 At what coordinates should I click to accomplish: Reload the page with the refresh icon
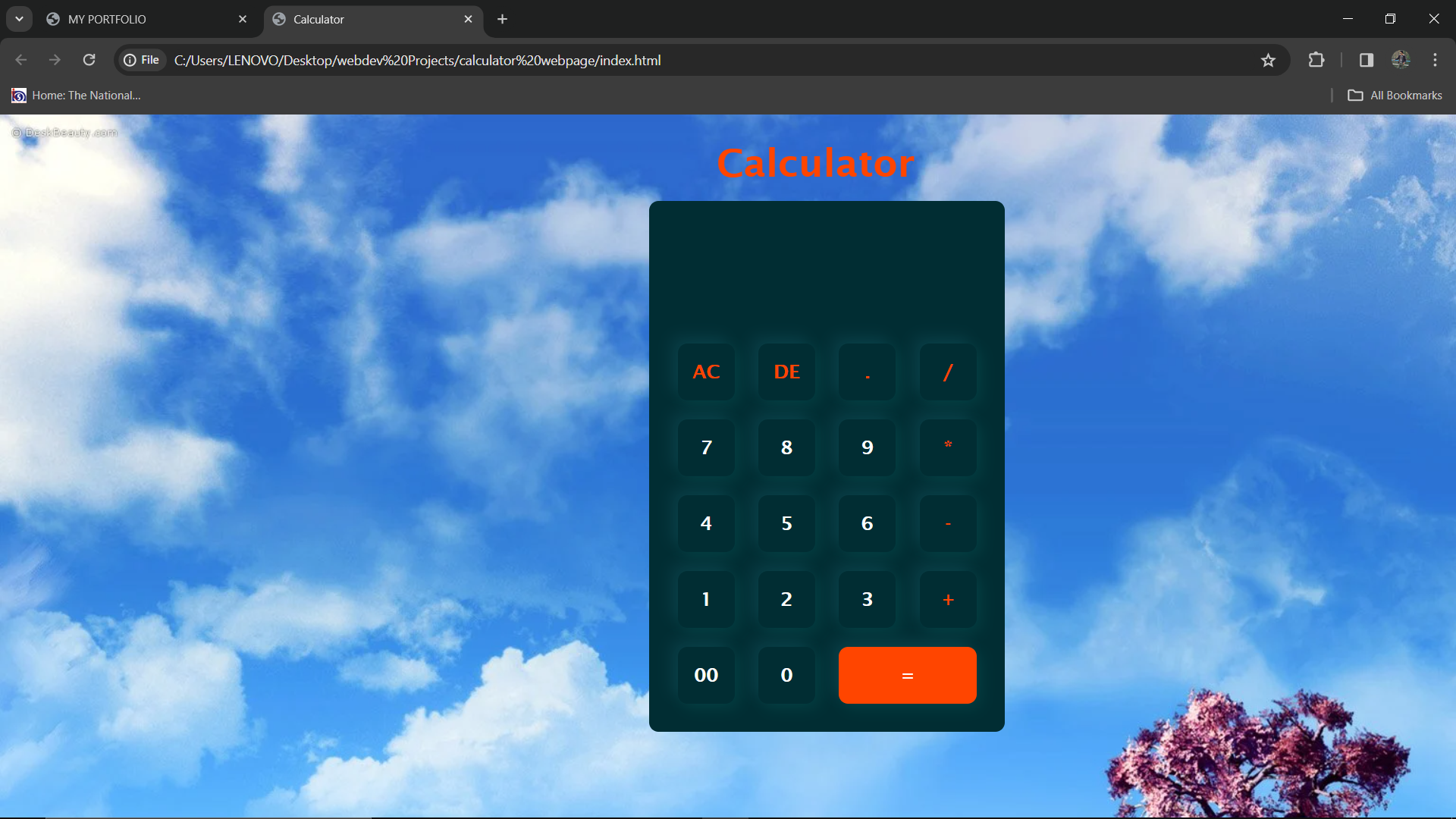pyautogui.click(x=89, y=60)
